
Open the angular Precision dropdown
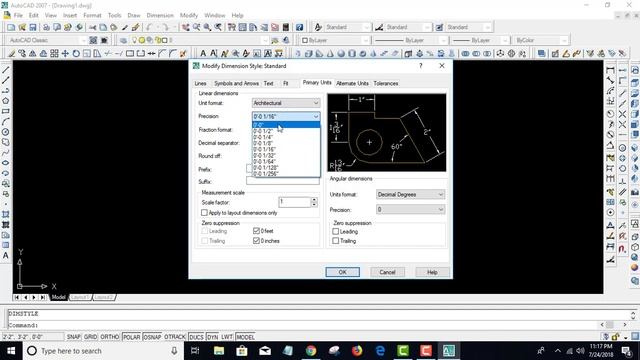(x=410, y=209)
